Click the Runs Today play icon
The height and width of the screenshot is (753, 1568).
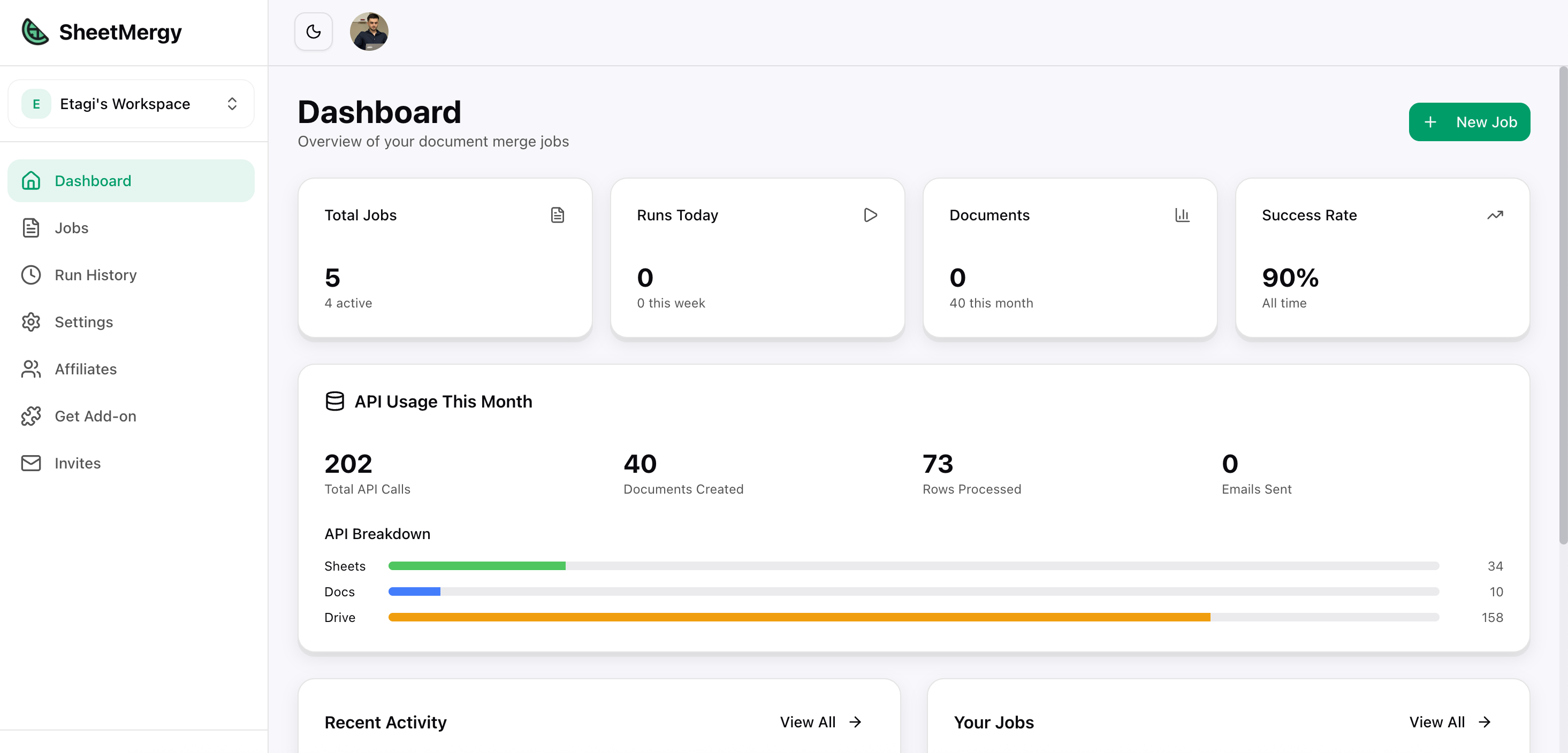(871, 216)
